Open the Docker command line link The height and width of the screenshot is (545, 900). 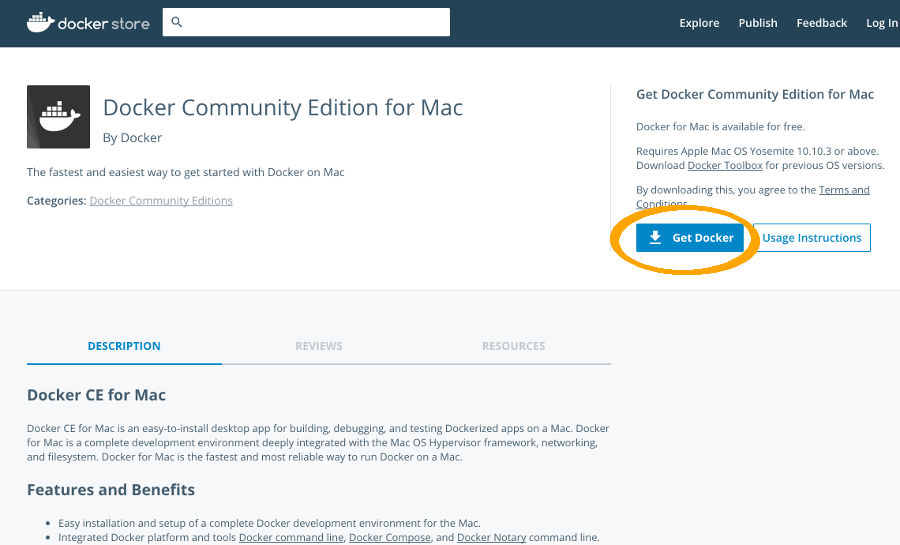291,538
